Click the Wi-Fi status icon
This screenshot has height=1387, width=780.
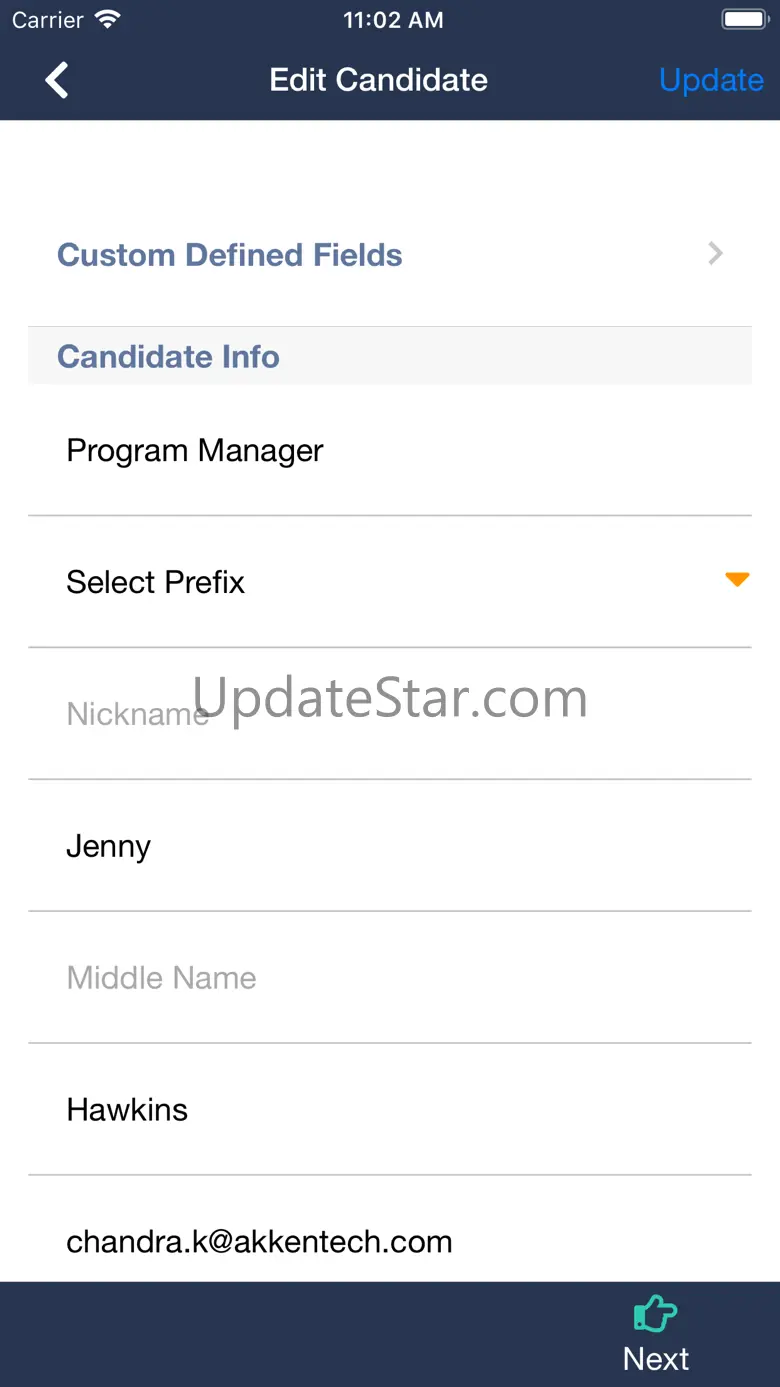click(x=106, y=20)
